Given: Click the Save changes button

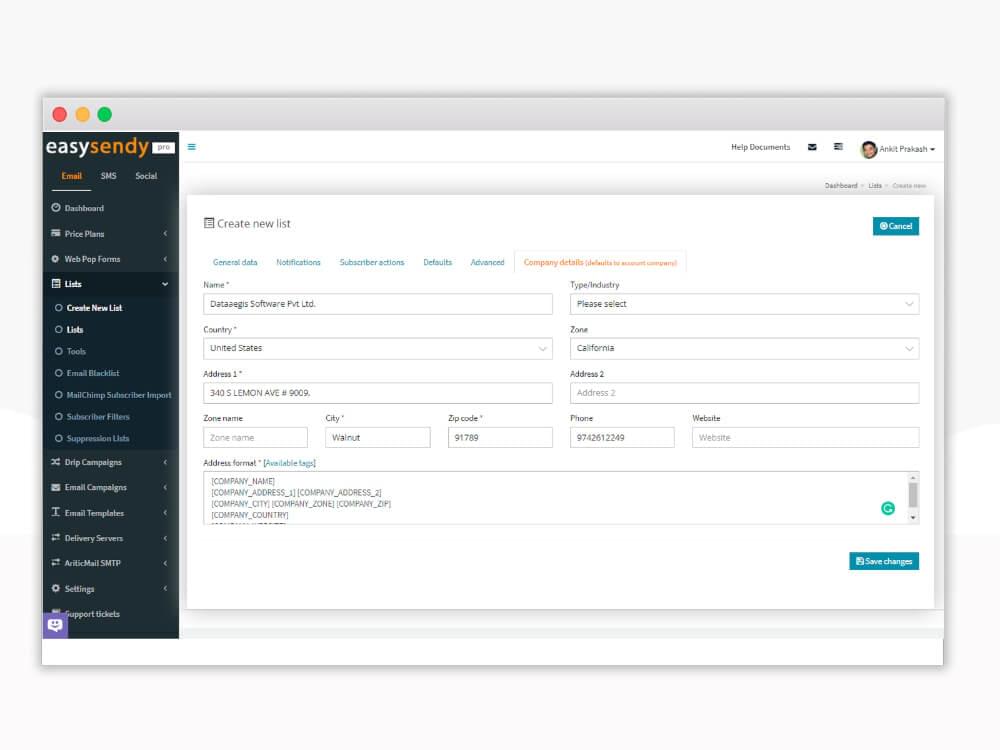Looking at the screenshot, I should (884, 561).
